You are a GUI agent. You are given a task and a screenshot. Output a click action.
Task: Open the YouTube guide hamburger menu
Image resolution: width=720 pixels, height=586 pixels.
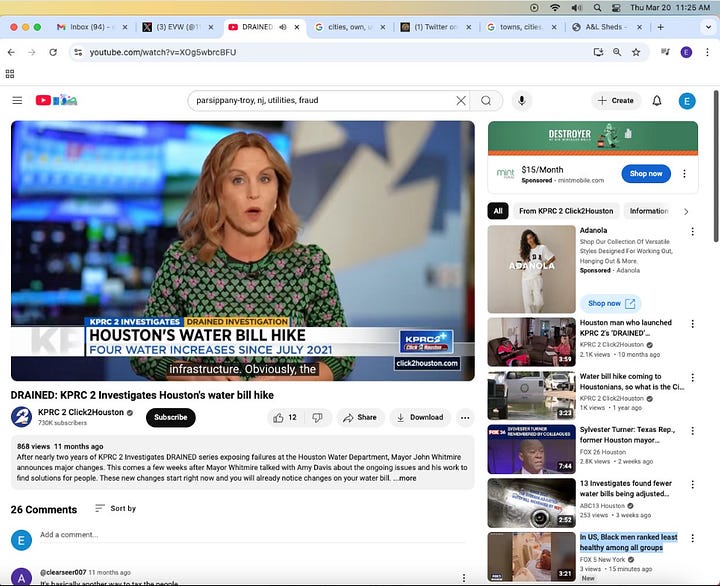pos(17,100)
